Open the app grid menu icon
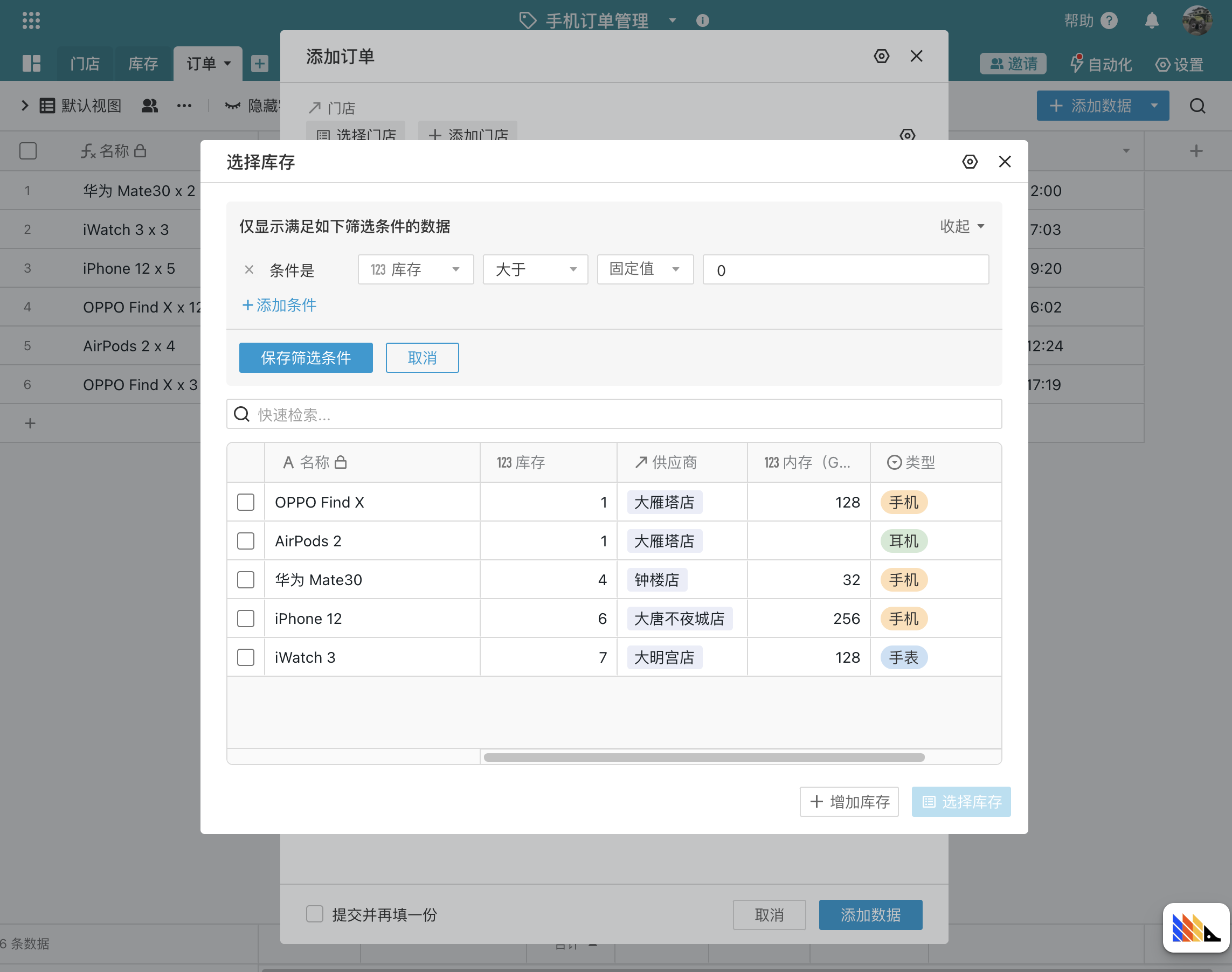The image size is (1232, 972). pos(31,20)
